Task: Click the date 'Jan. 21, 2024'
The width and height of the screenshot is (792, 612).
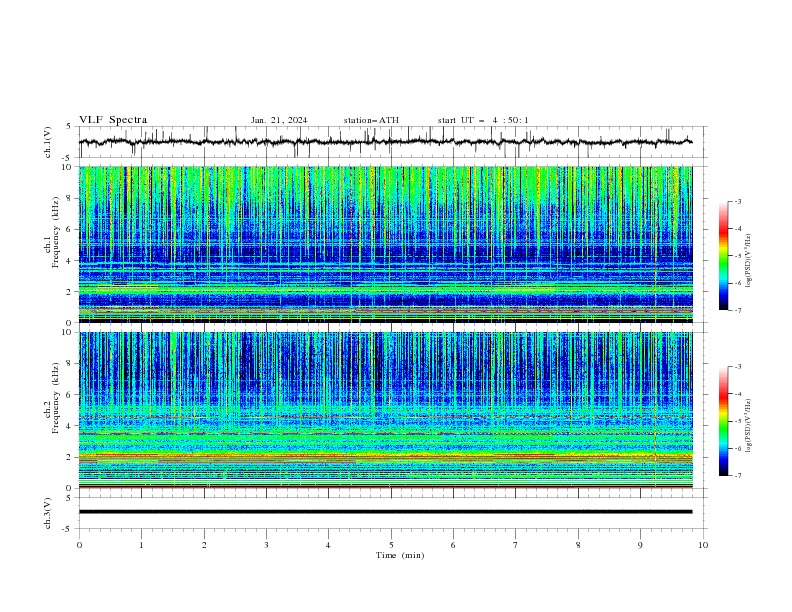Action: click(x=279, y=120)
